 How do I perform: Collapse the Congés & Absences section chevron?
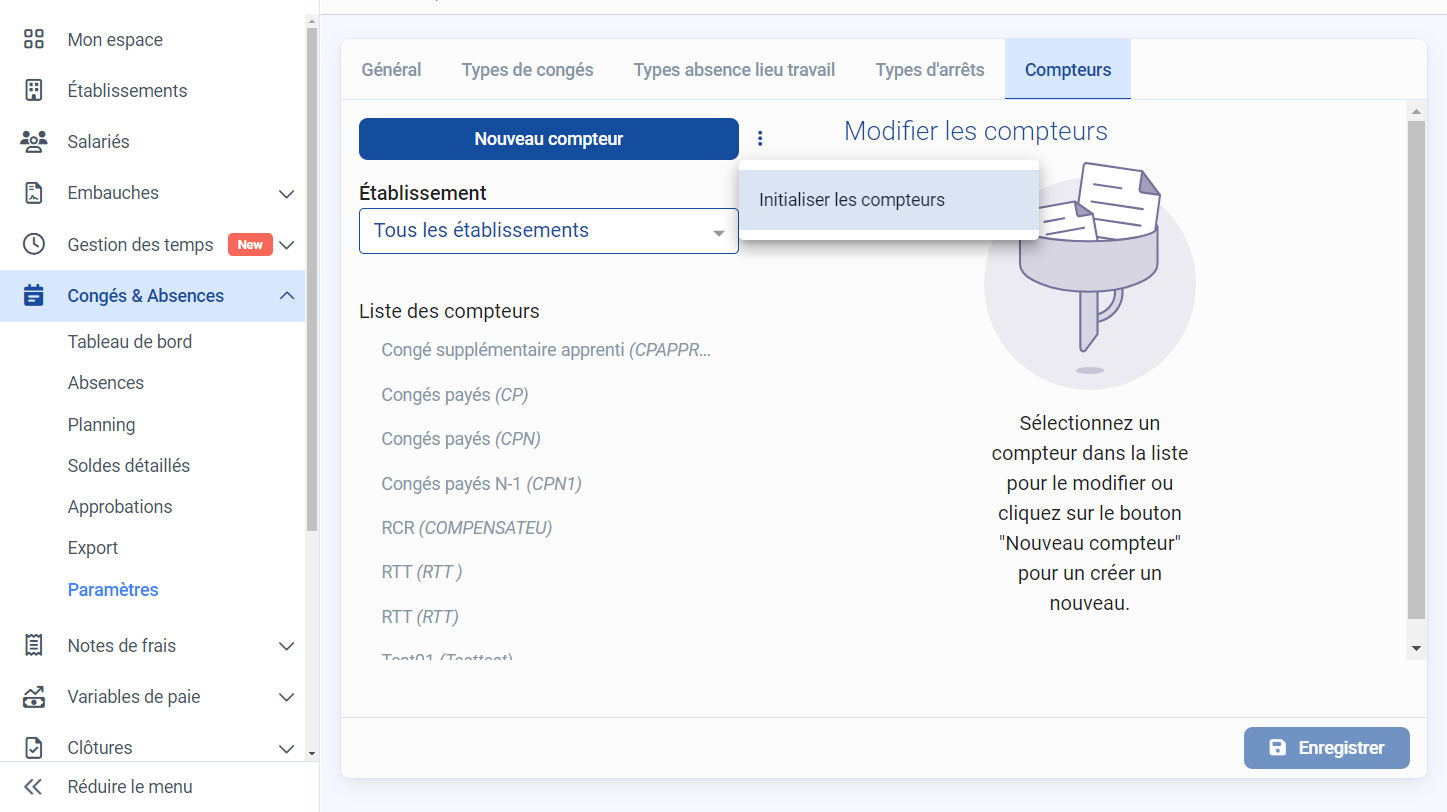[287, 295]
